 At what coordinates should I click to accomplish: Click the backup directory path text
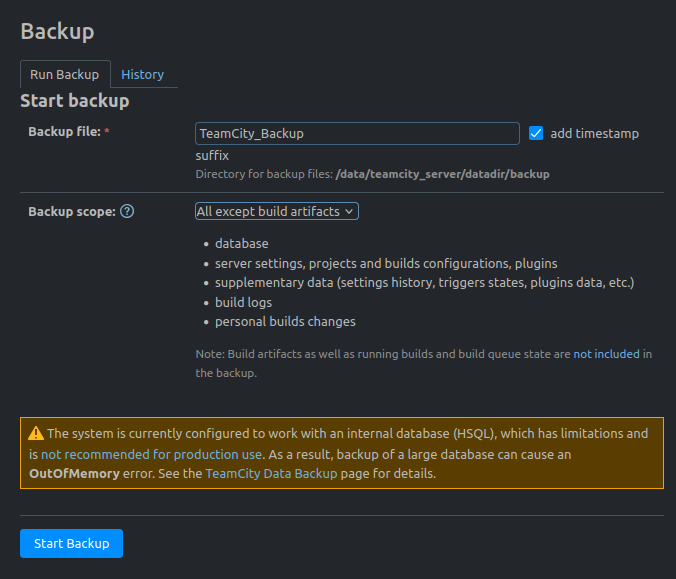442,174
